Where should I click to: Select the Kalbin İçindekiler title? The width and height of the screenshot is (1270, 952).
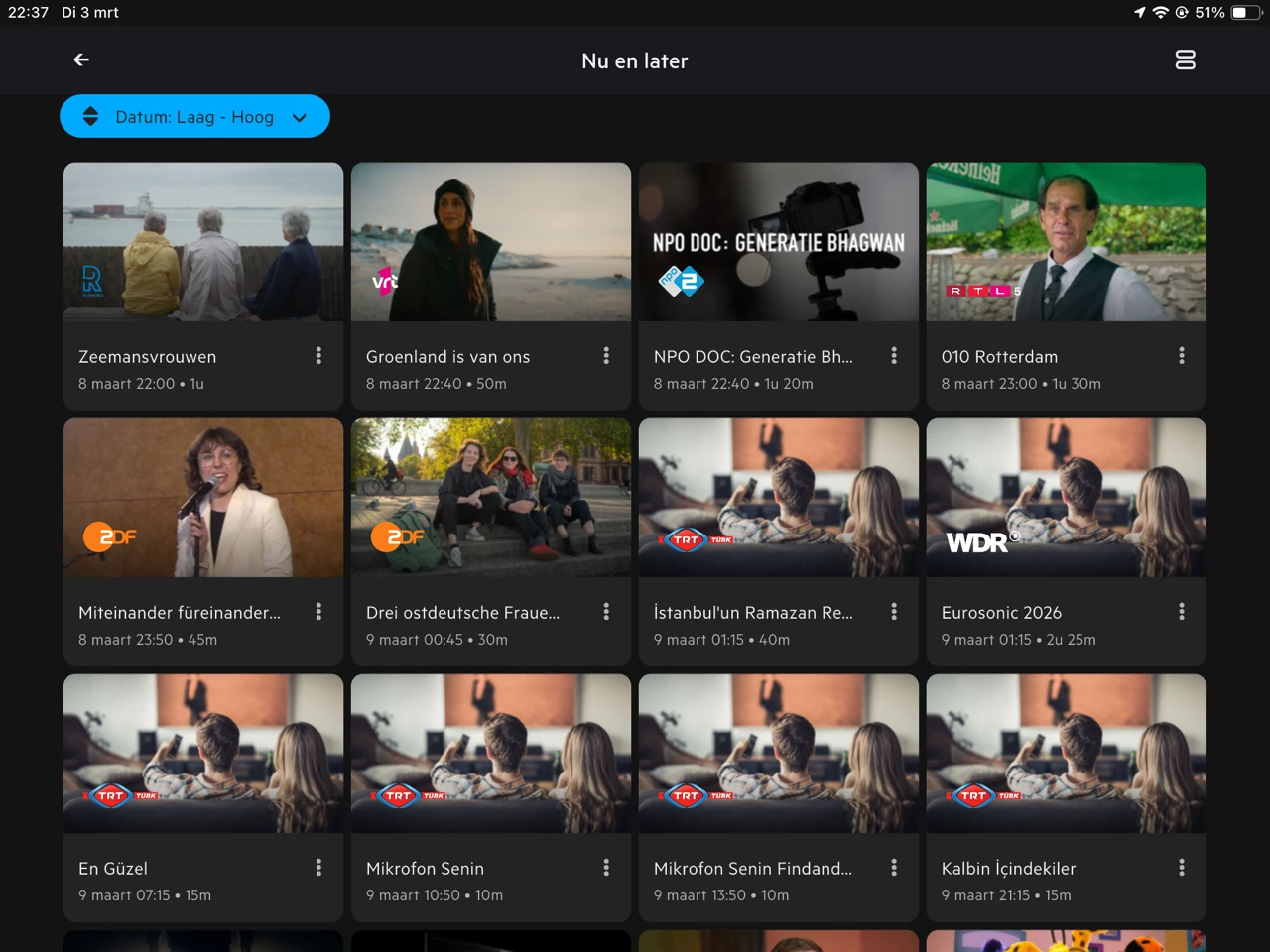click(1009, 869)
